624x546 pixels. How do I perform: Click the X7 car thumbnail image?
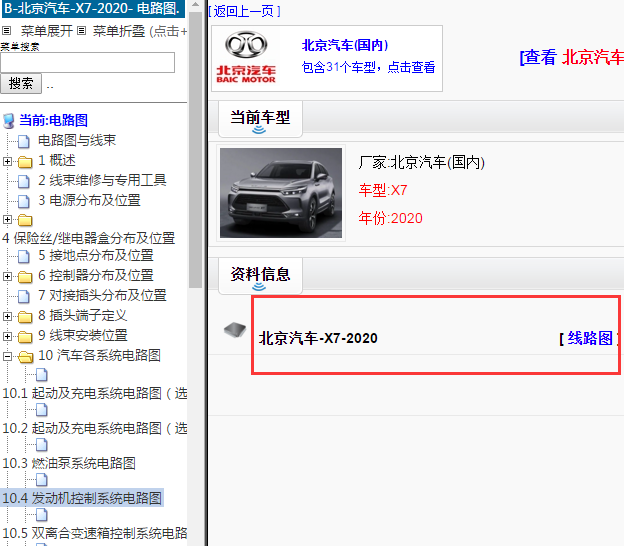point(281,193)
